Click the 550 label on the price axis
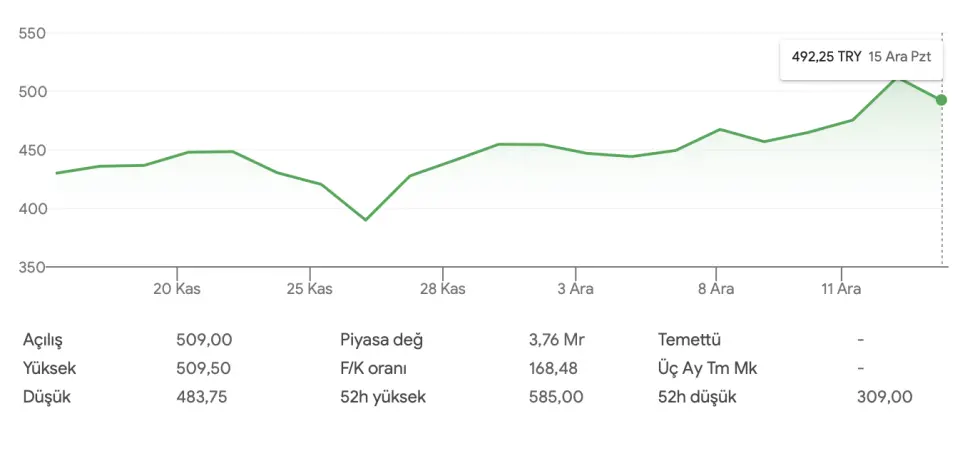 point(33,34)
